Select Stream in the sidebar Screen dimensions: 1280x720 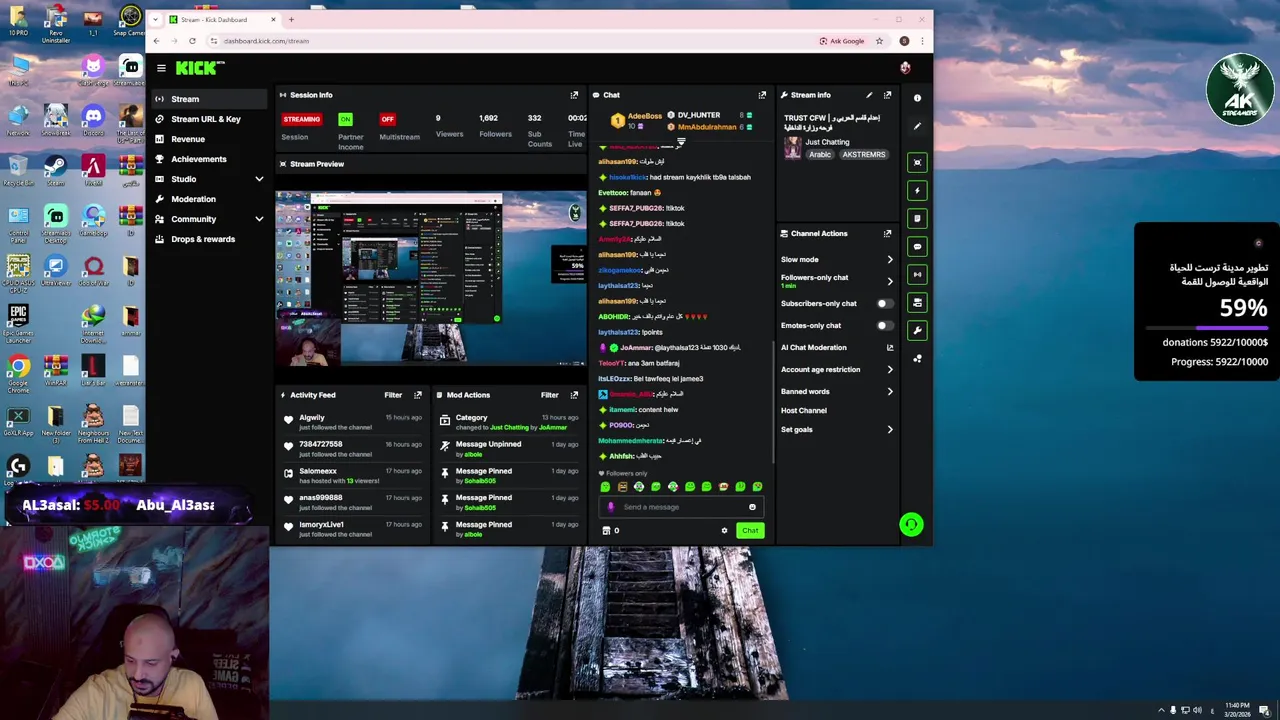coord(208,99)
